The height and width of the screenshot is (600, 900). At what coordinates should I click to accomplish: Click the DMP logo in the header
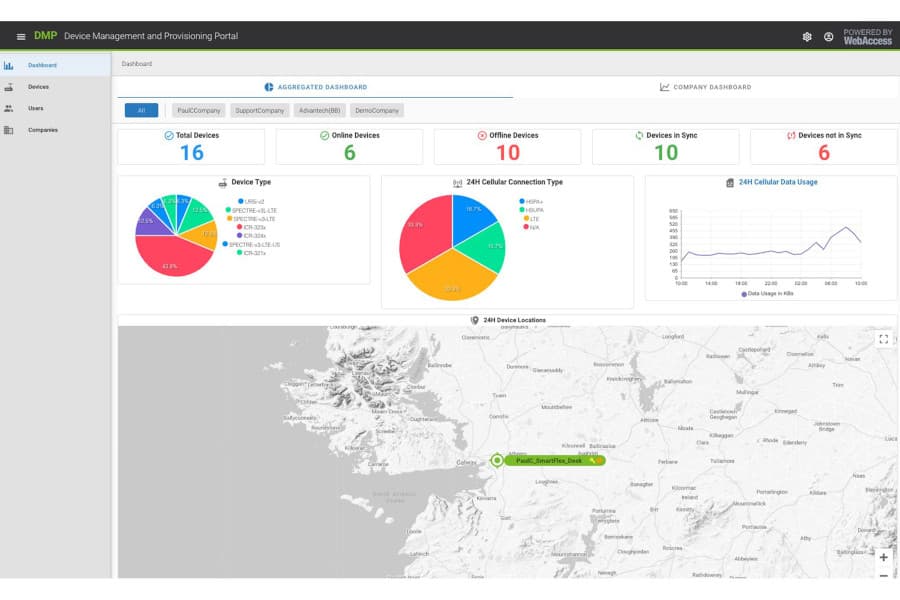(x=45, y=36)
